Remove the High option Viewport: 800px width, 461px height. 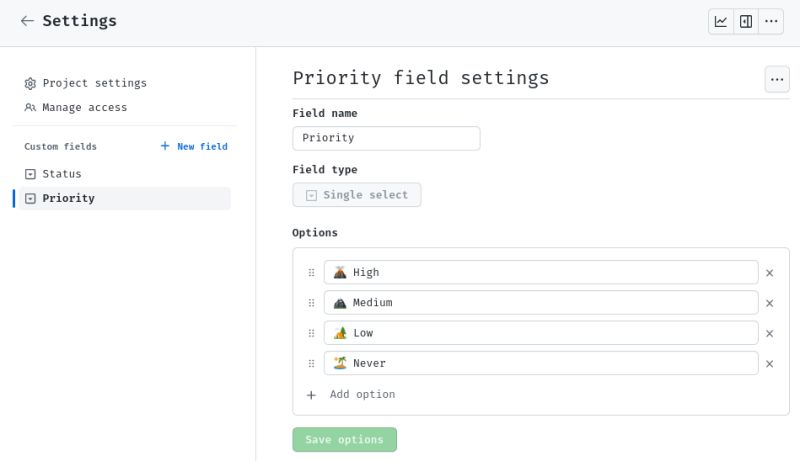(x=770, y=272)
